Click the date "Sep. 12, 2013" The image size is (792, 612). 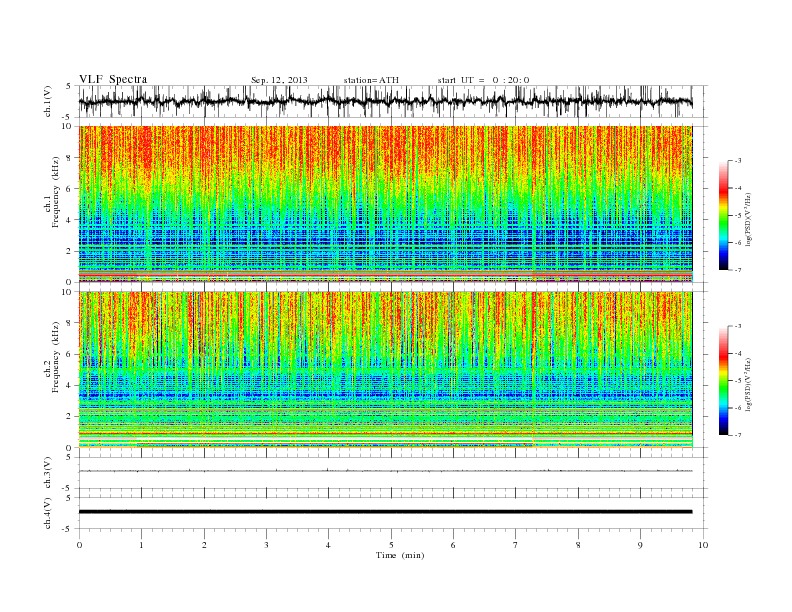279,80
